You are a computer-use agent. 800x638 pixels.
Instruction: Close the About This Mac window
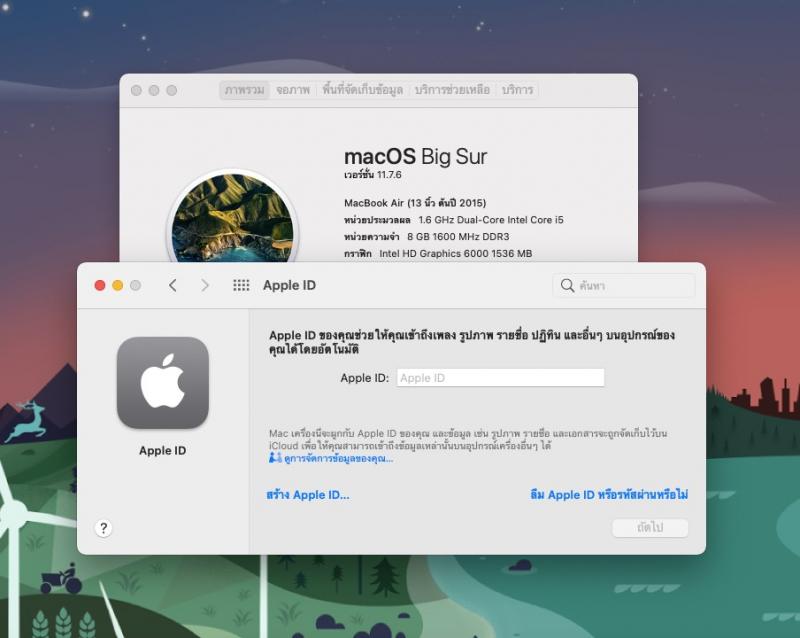coord(136,90)
